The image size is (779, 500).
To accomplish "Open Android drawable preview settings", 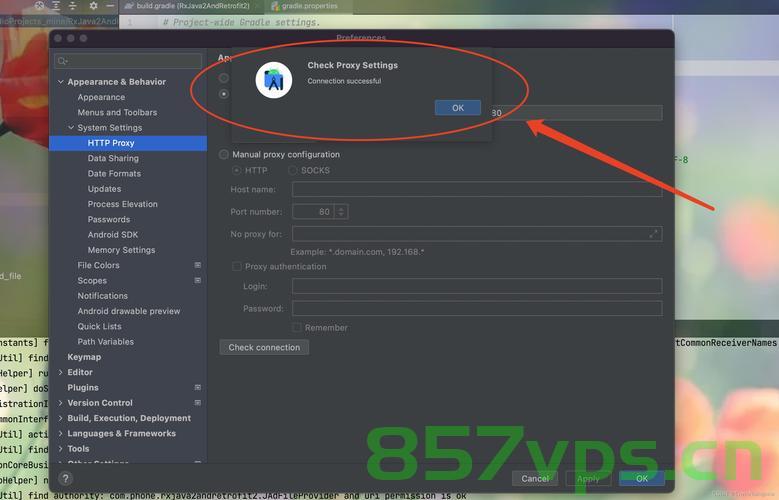I will [x=129, y=311].
